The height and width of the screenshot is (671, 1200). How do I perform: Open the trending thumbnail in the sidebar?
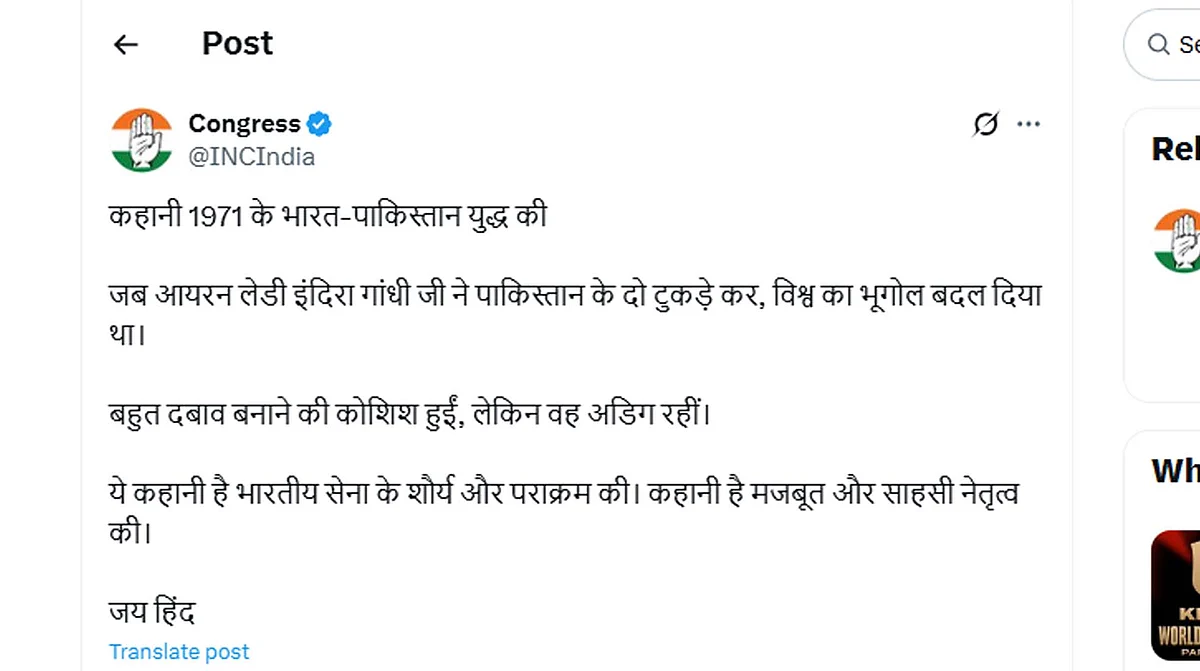pyautogui.click(x=1175, y=595)
